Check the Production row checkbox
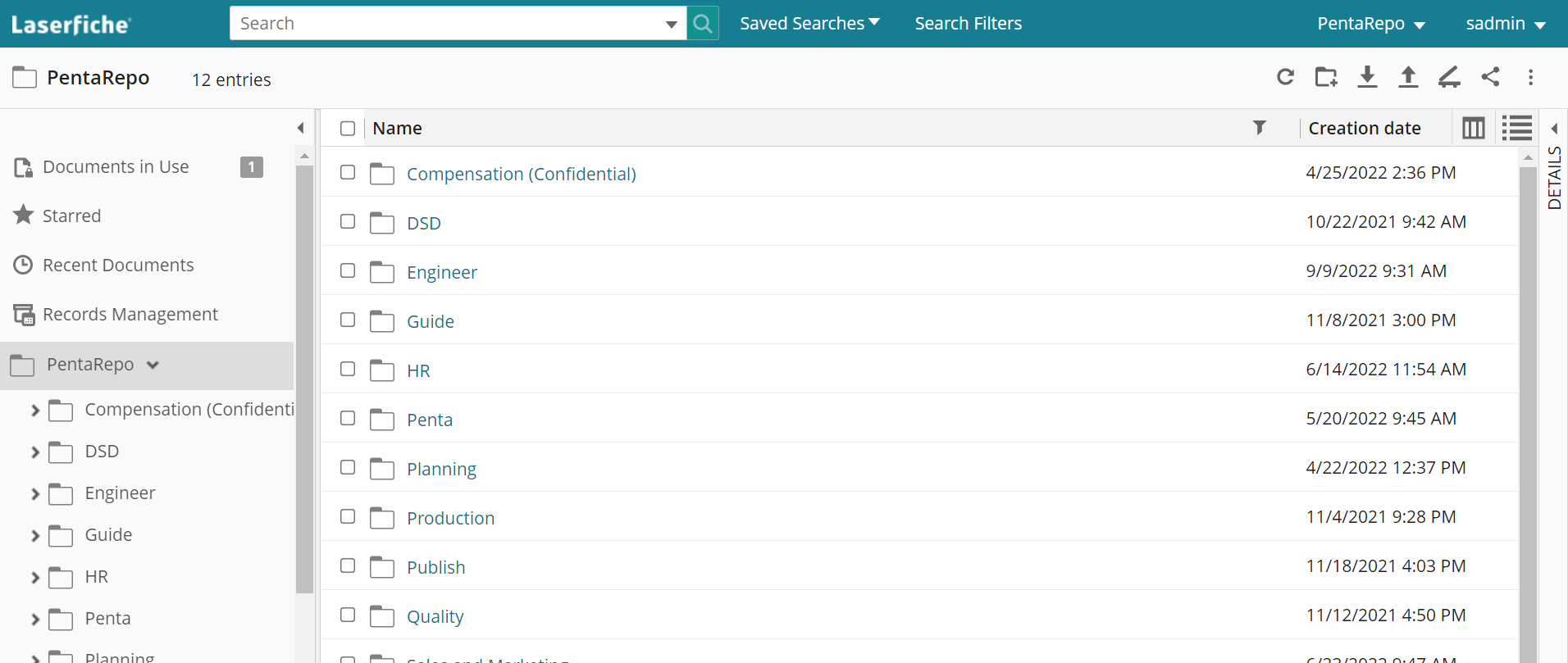Viewport: 1568px width, 663px height. point(348,516)
